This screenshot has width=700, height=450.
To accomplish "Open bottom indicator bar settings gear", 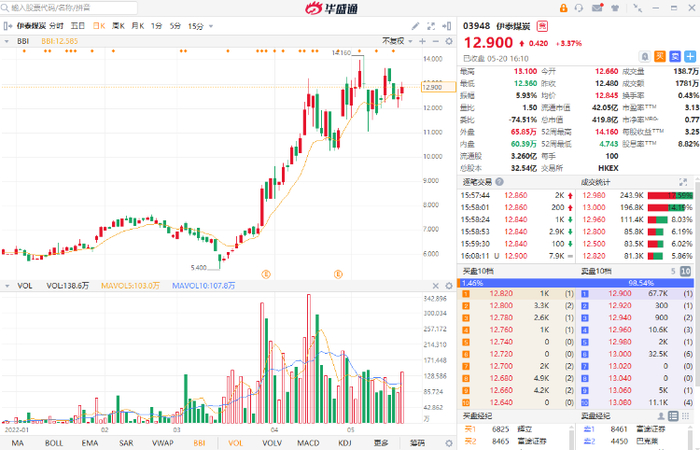I will point(449,443).
